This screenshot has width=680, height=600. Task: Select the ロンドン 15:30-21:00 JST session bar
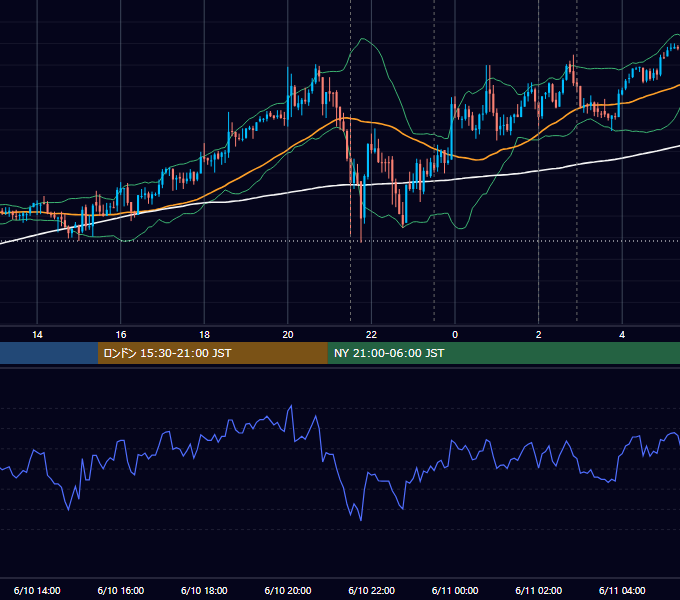212,353
